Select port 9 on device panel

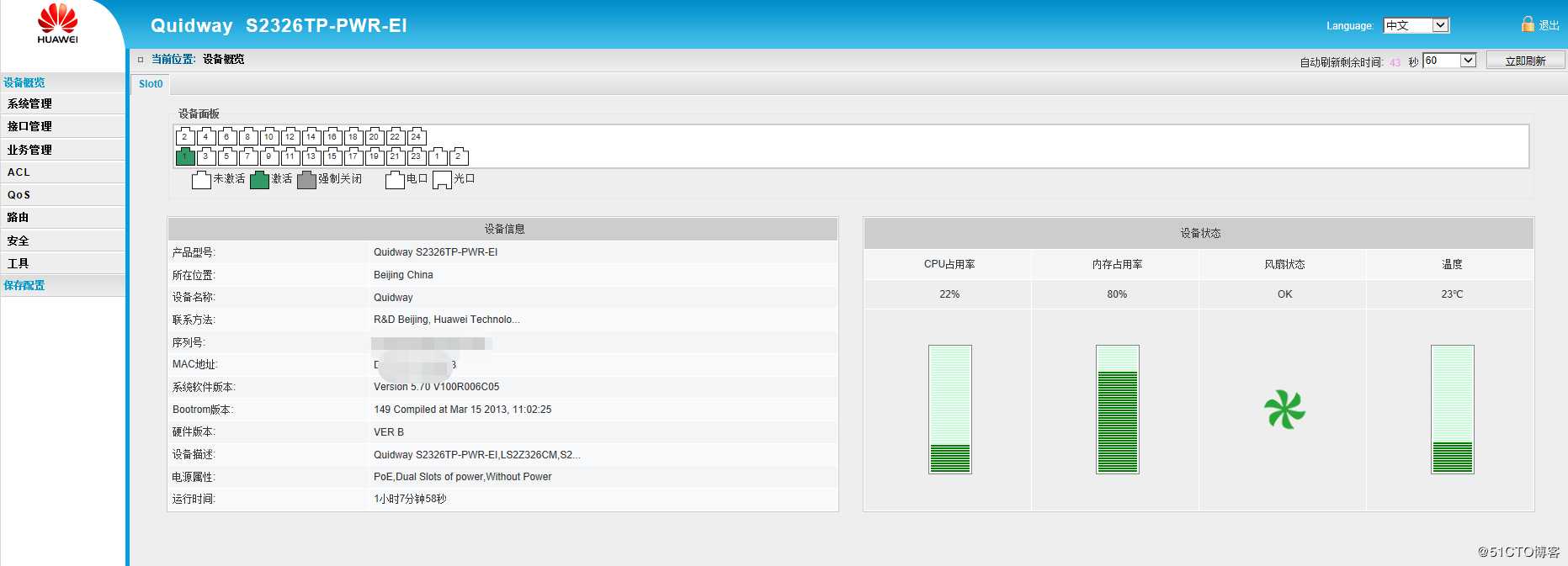(269, 156)
